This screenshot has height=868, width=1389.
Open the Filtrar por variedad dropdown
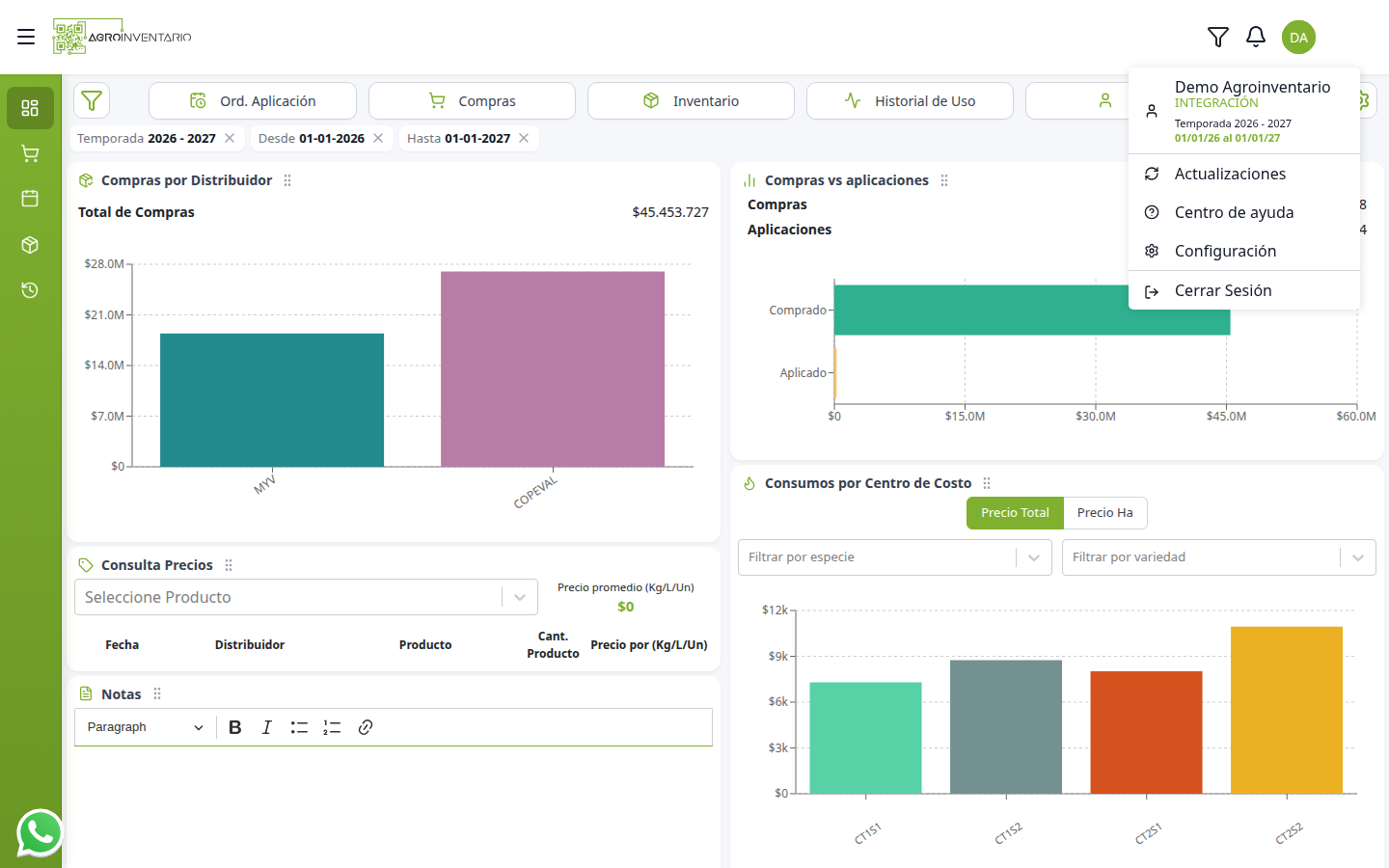click(x=1218, y=557)
